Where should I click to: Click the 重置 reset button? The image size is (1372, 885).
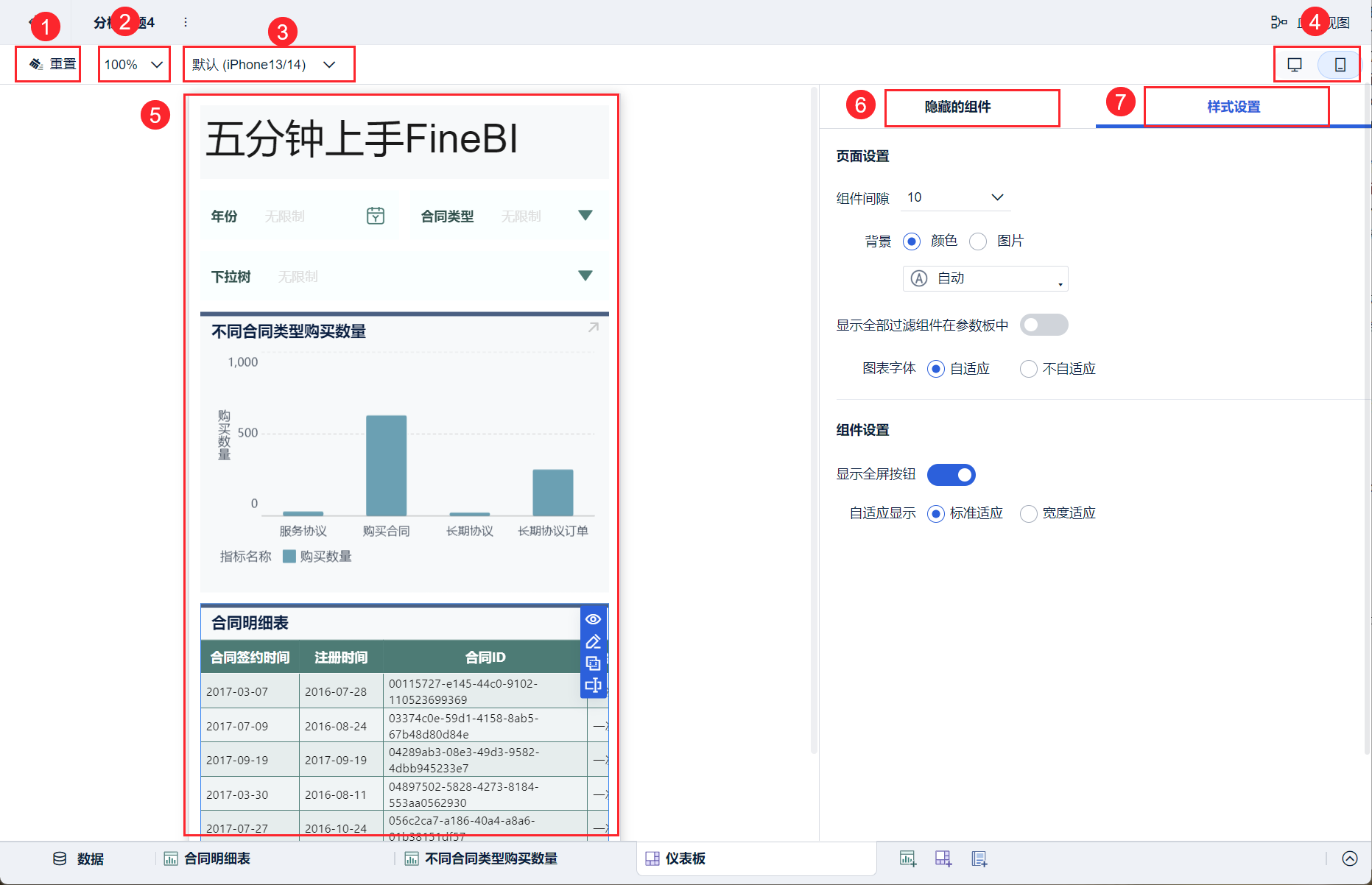(52, 64)
